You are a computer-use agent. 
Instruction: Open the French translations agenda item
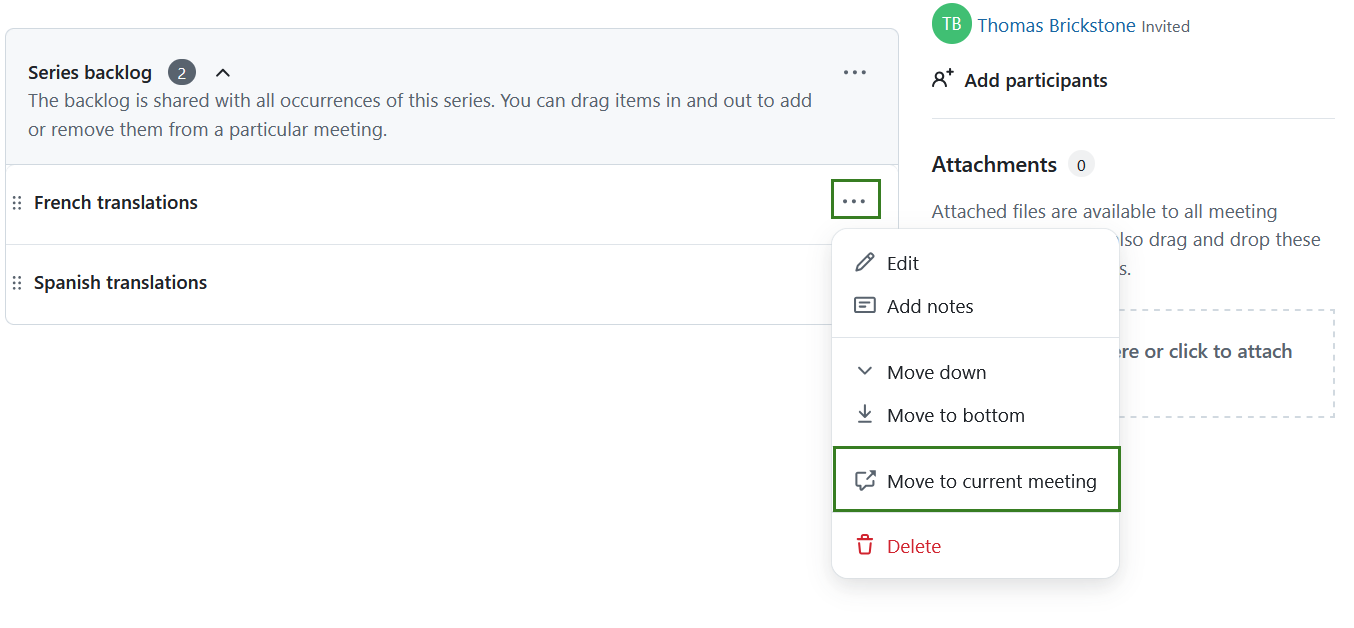pyautogui.click(x=116, y=203)
